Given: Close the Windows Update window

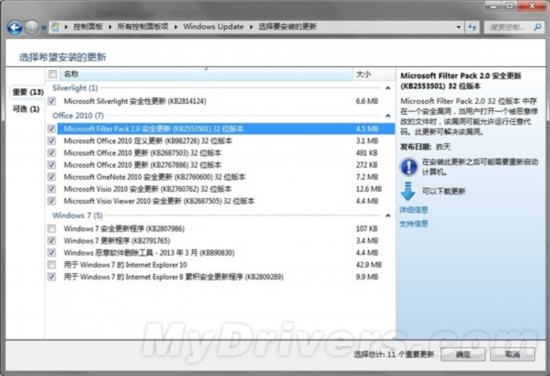Looking at the screenshot, I should (531, 6).
